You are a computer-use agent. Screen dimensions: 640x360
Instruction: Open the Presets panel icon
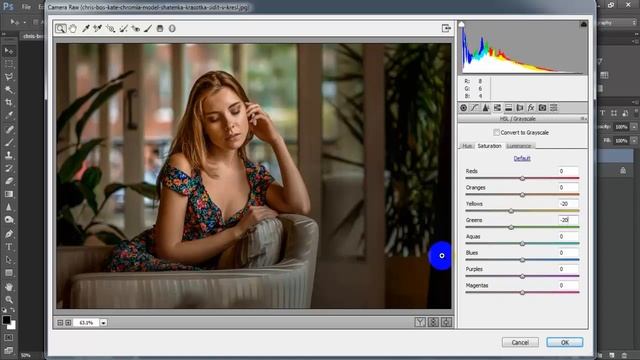(554, 108)
